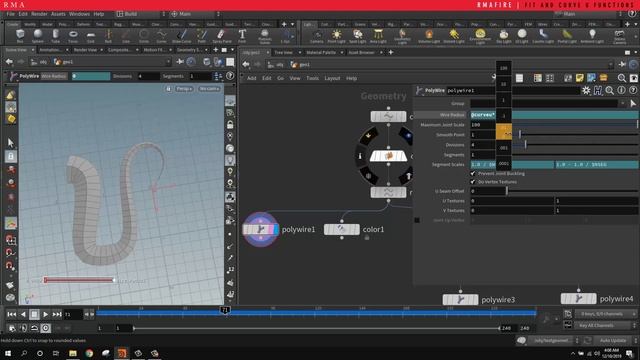The width and height of the screenshot is (640, 360).
Task: Open Chrome from the Windows taskbar
Action: pos(89,353)
